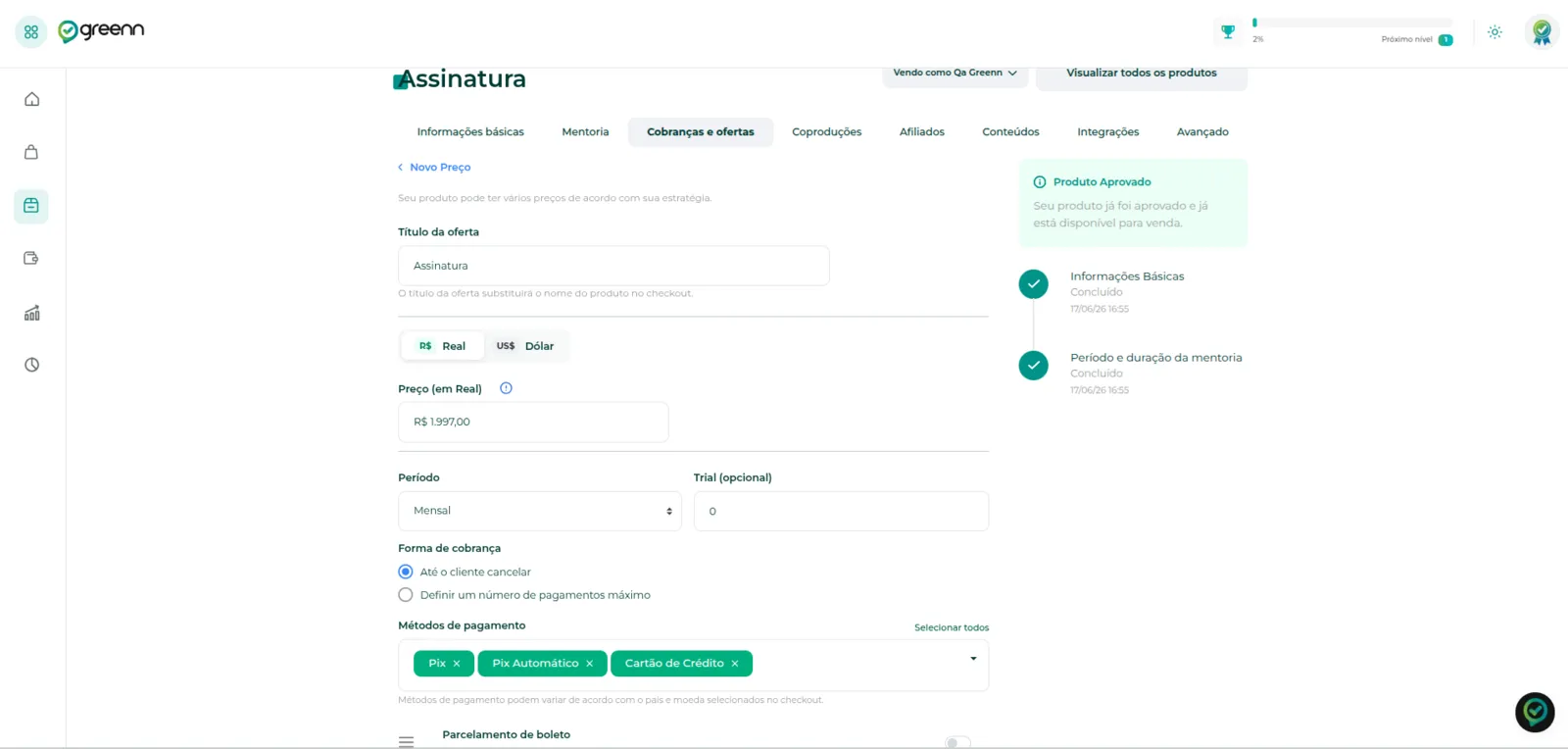
Task: Click Selecionar todos link
Action: pyautogui.click(x=952, y=627)
